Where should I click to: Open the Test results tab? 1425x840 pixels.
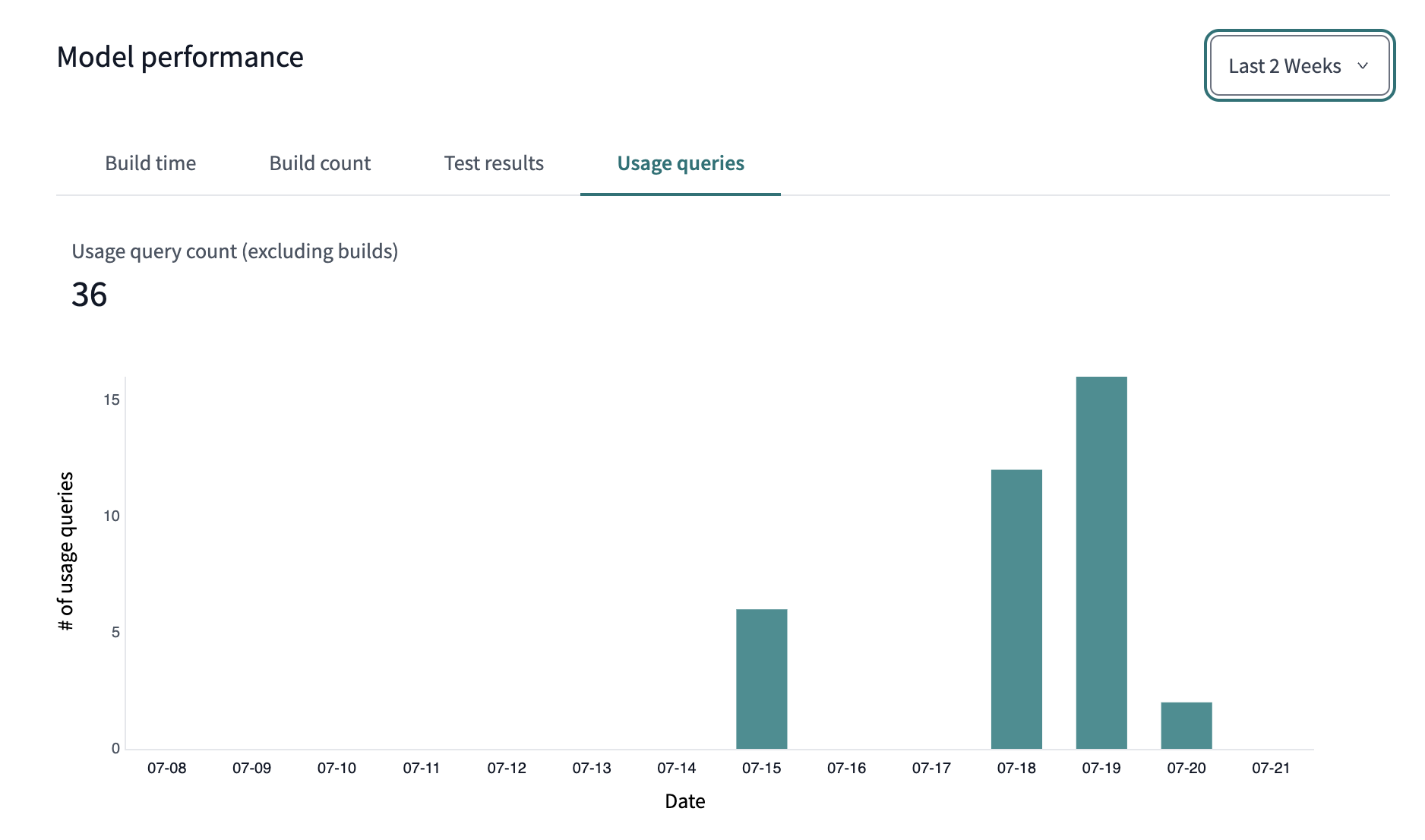pyautogui.click(x=493, y=163)
